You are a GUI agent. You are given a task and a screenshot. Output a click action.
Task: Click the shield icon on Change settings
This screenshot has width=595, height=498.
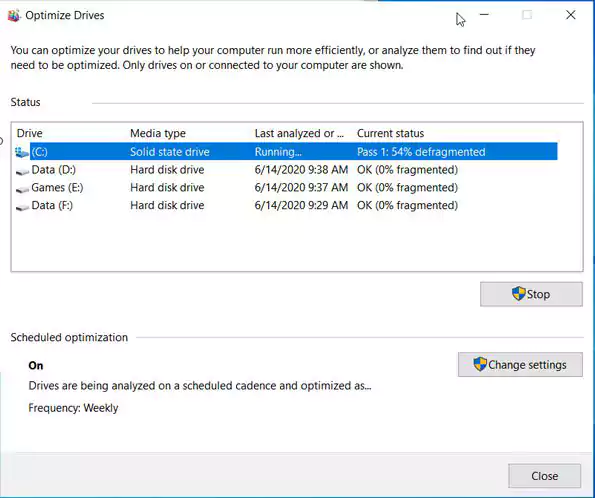pos(480,364)
